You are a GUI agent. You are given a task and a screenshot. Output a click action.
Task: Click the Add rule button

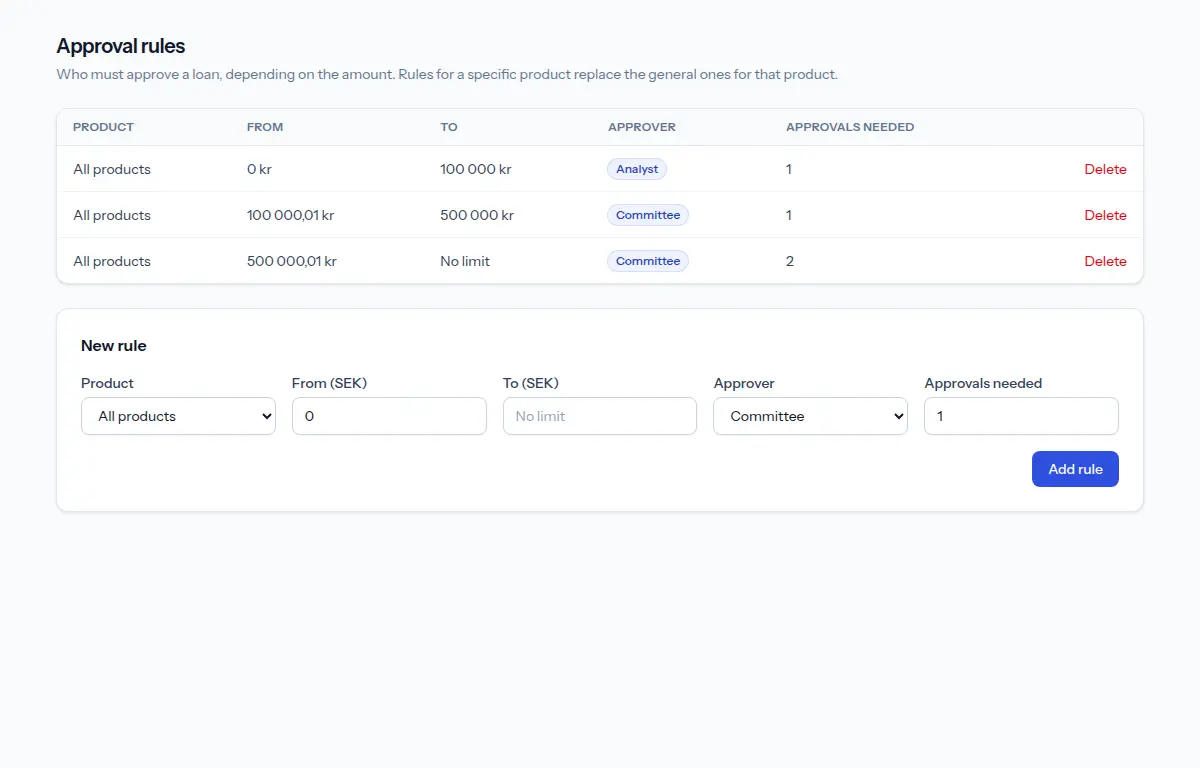click(x=1075, y=469)
